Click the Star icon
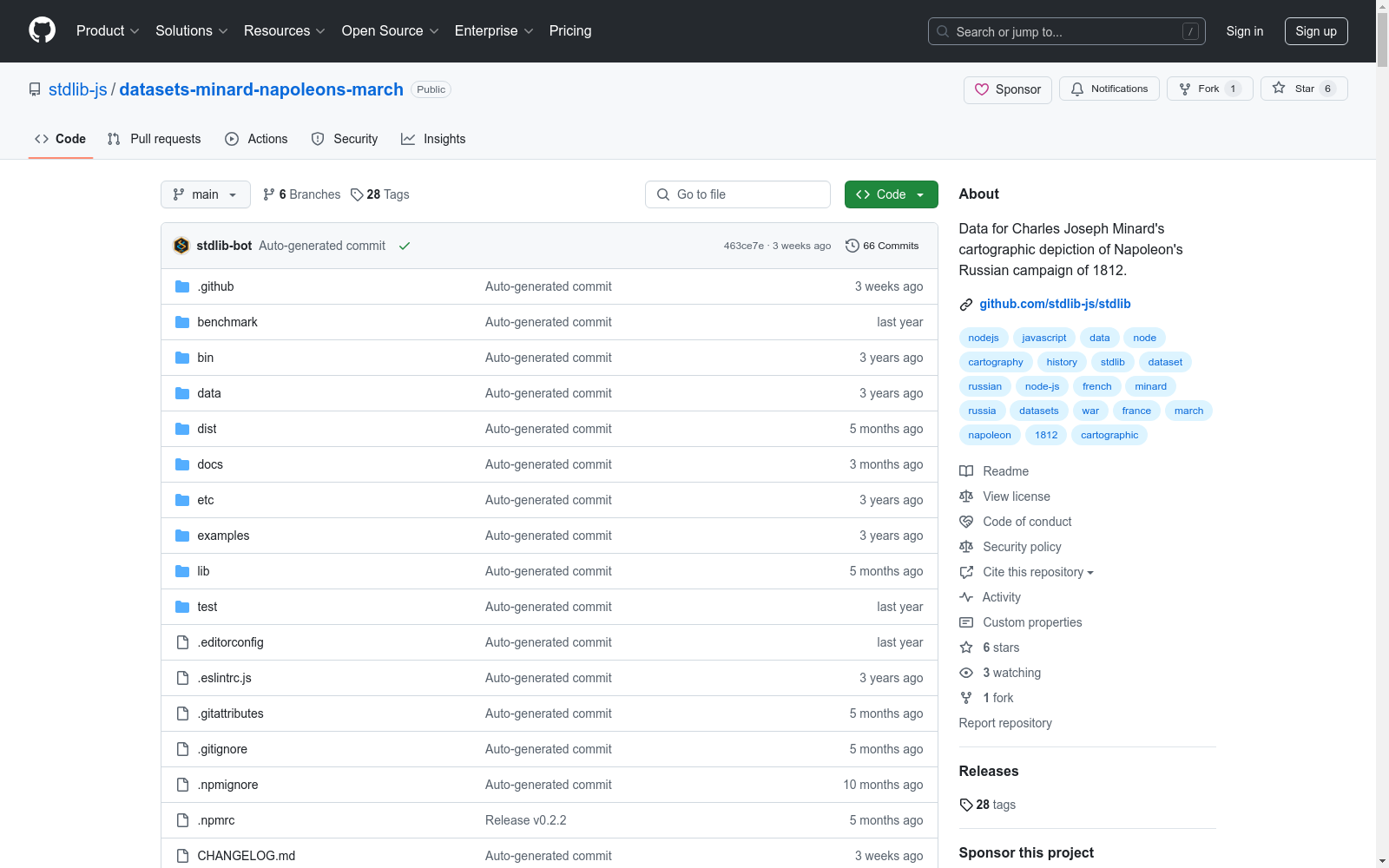The image size is (1389, 868). (1279, 88)
